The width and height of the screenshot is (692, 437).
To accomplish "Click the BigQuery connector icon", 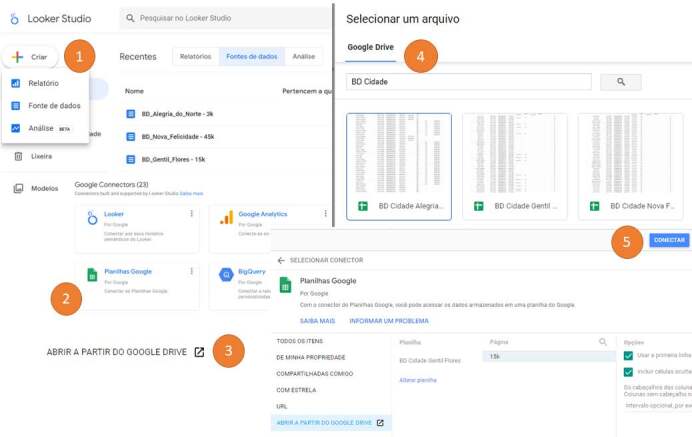I will [x=226, y=275].
